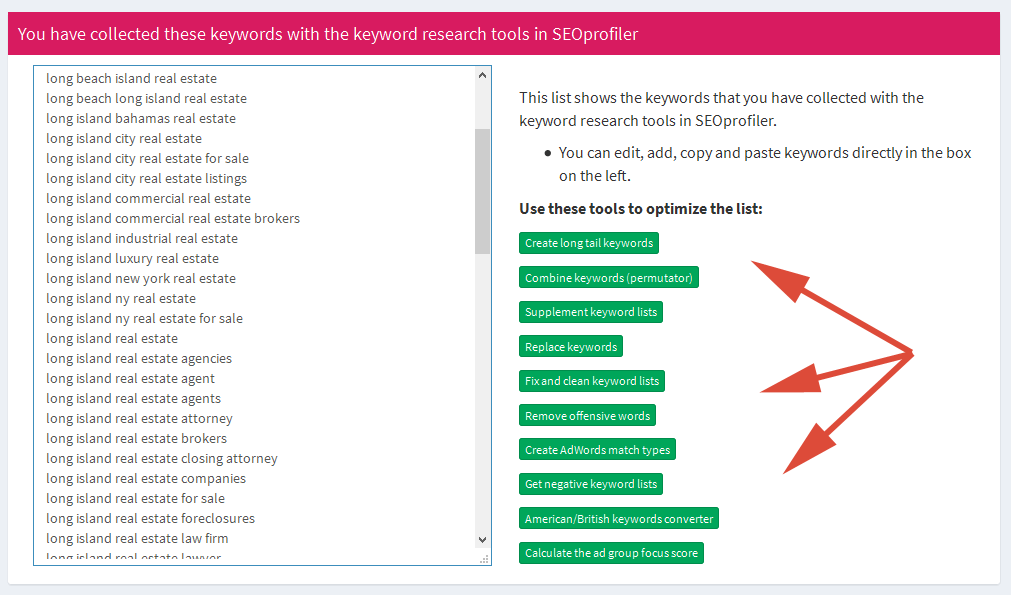Open the Create AdWords match types tool
This screenshot has height=595, width=1011.
click(597, 449)
